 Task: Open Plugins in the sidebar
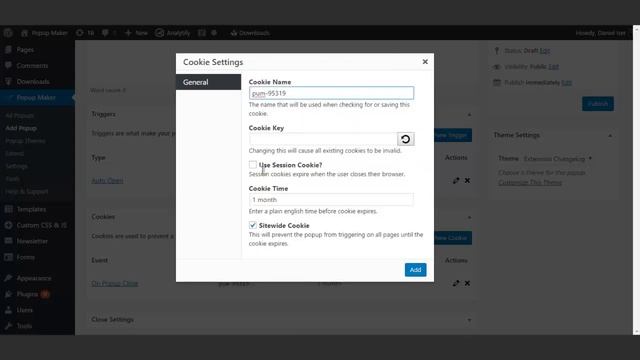27,294
